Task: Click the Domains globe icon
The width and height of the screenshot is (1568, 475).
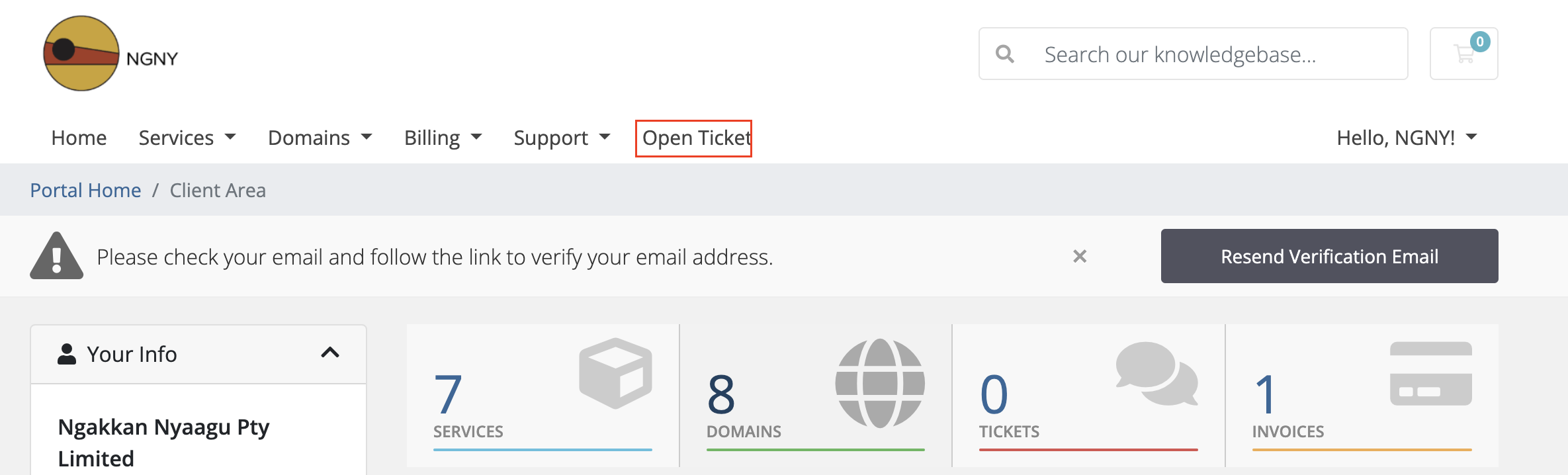Action: tap(880, 383)
